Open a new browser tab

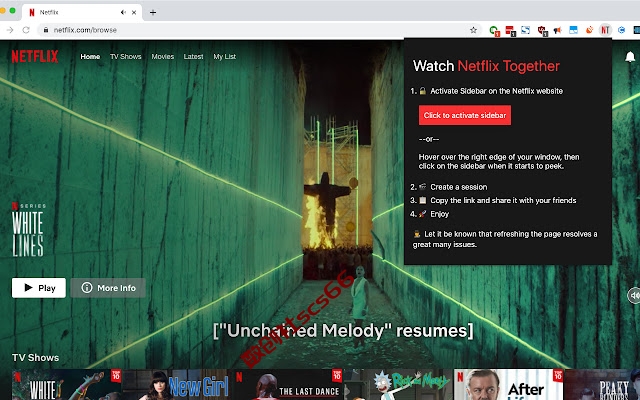click(x=153, y=12)
